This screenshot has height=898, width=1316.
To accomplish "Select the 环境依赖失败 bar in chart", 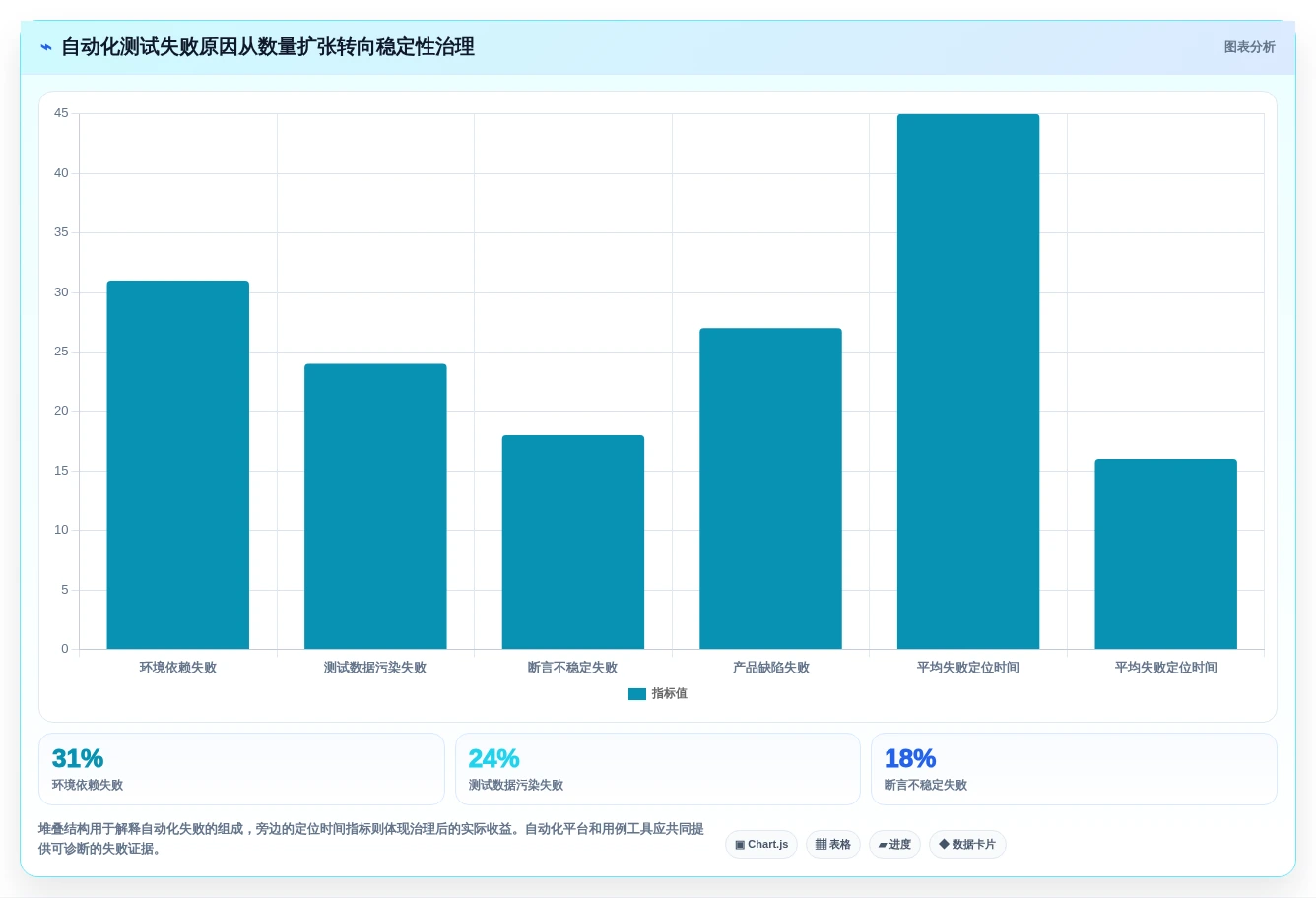I will pyautogui.click(x=178, y=465).
